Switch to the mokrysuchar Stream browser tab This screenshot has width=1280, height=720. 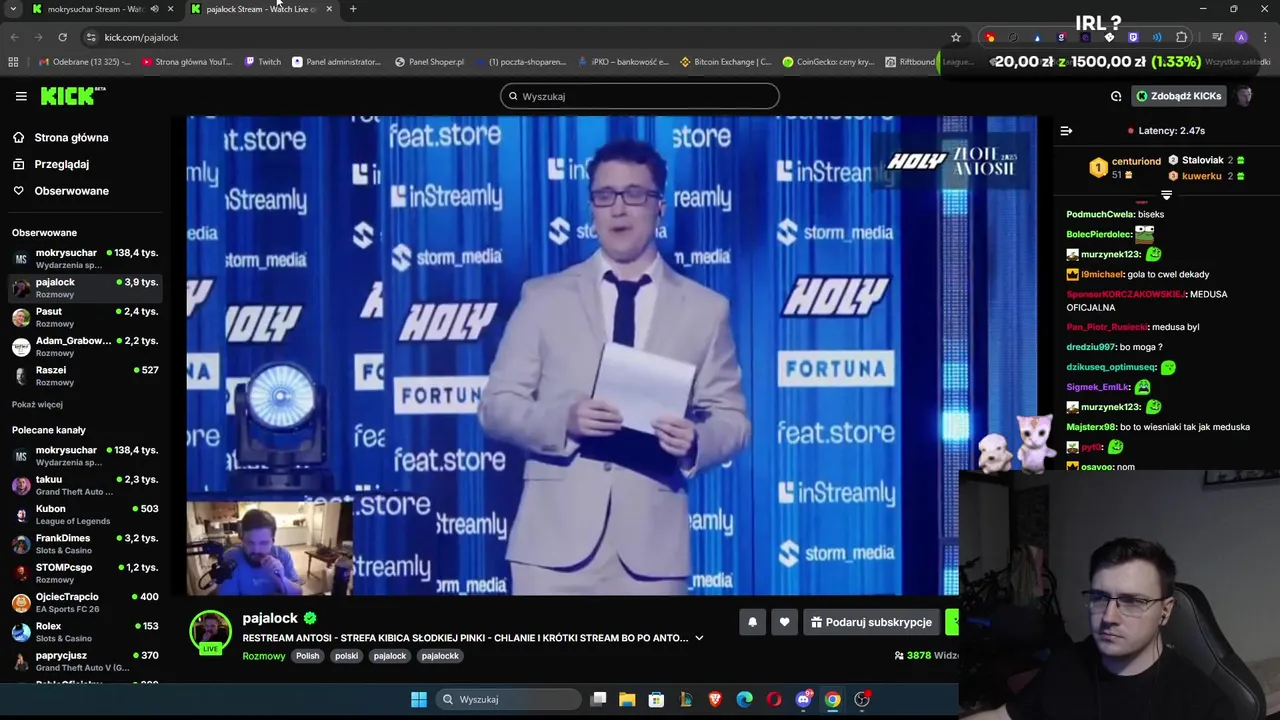(x=95, y=9)
